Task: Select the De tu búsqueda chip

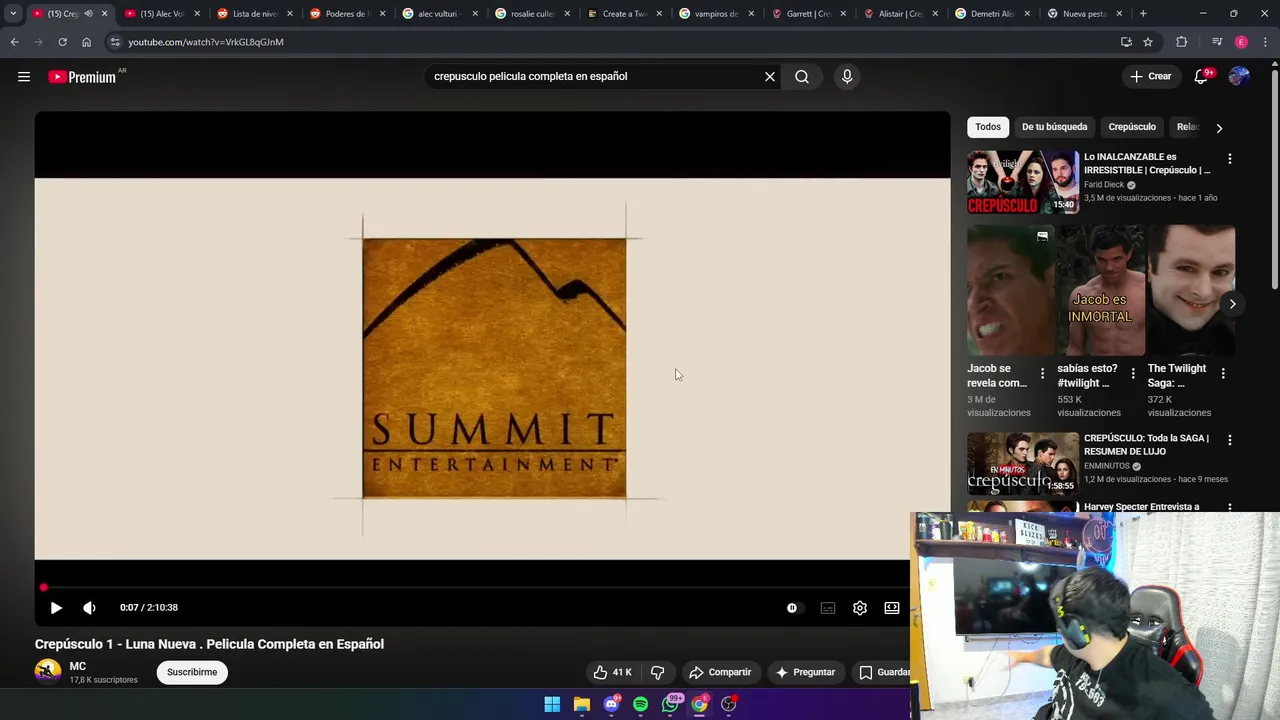Action: (x=1054, y=127)
